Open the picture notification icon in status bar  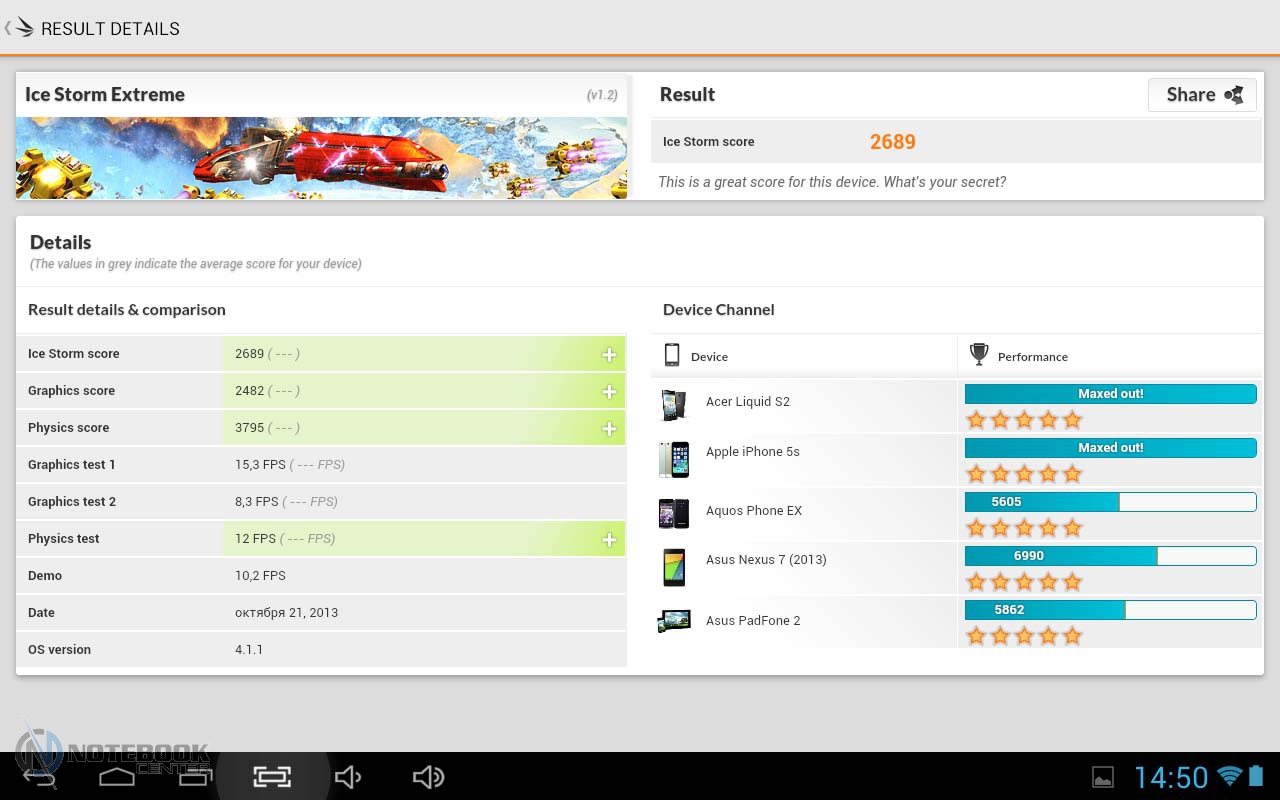point(1102,777)
